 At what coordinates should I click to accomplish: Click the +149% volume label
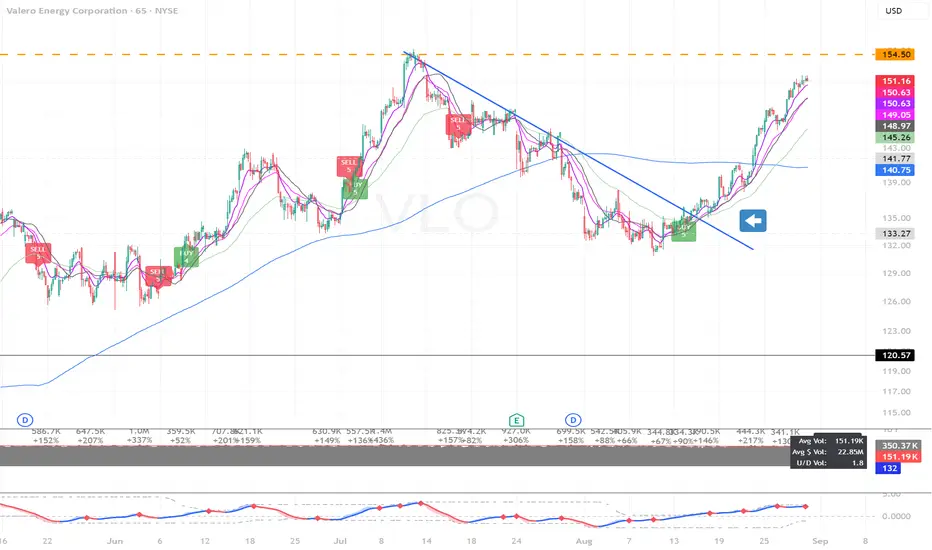coord(327,441)
